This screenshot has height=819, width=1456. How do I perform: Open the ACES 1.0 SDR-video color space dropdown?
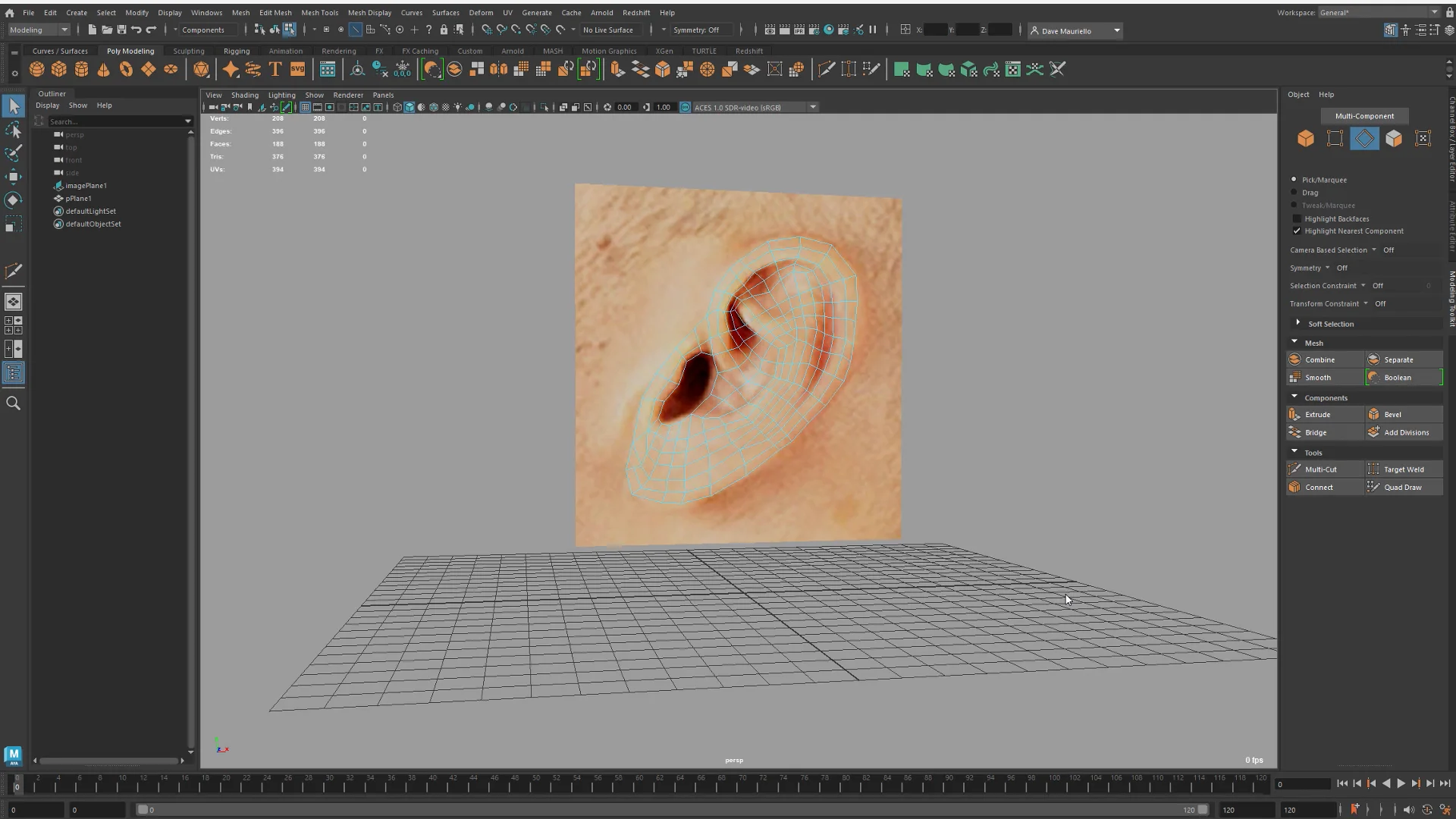click(x=813, y=107)
